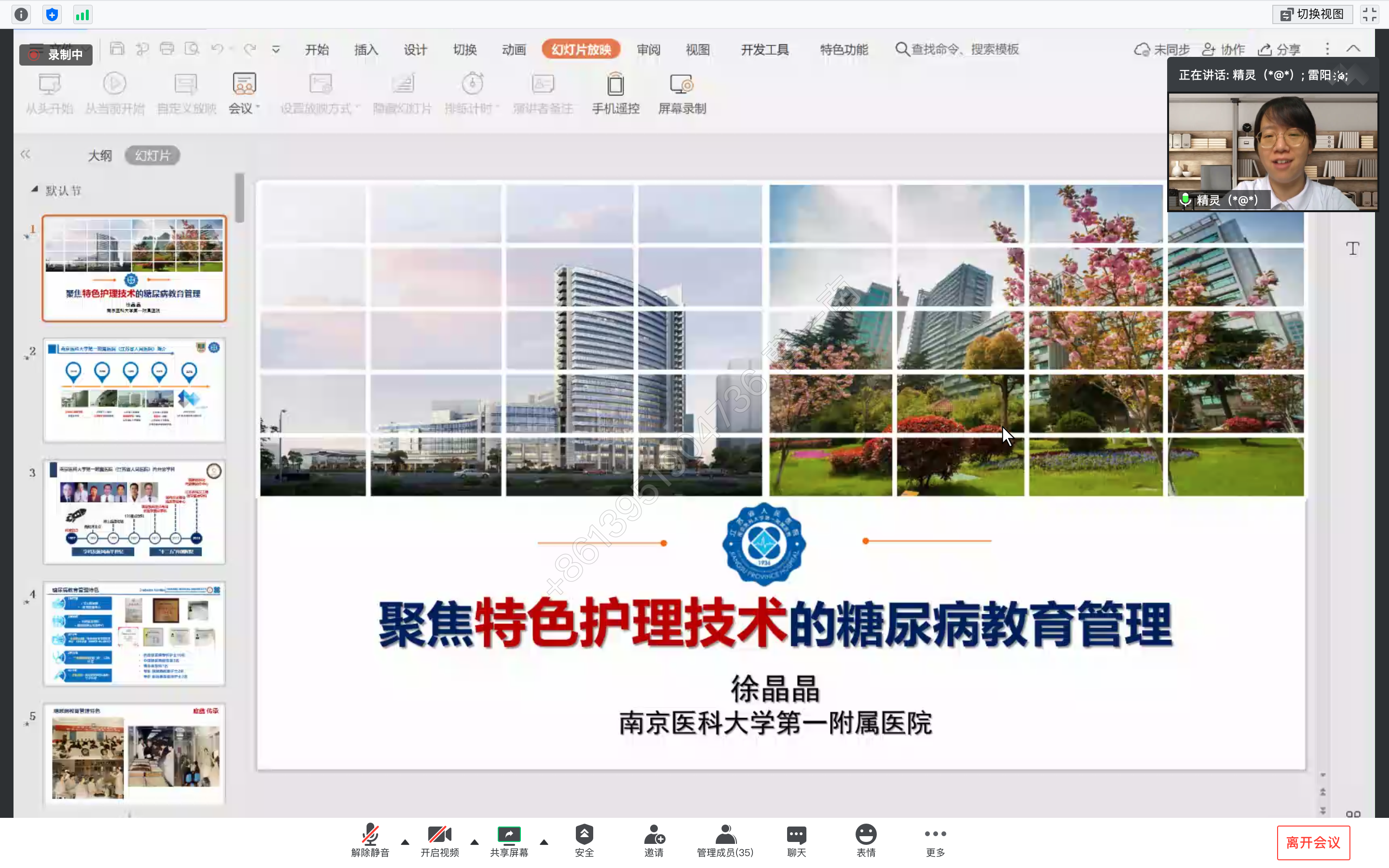Collapse the default section in slide panel
The height and width of the screenshot is (868, 1389).
(x=34, y=190)
